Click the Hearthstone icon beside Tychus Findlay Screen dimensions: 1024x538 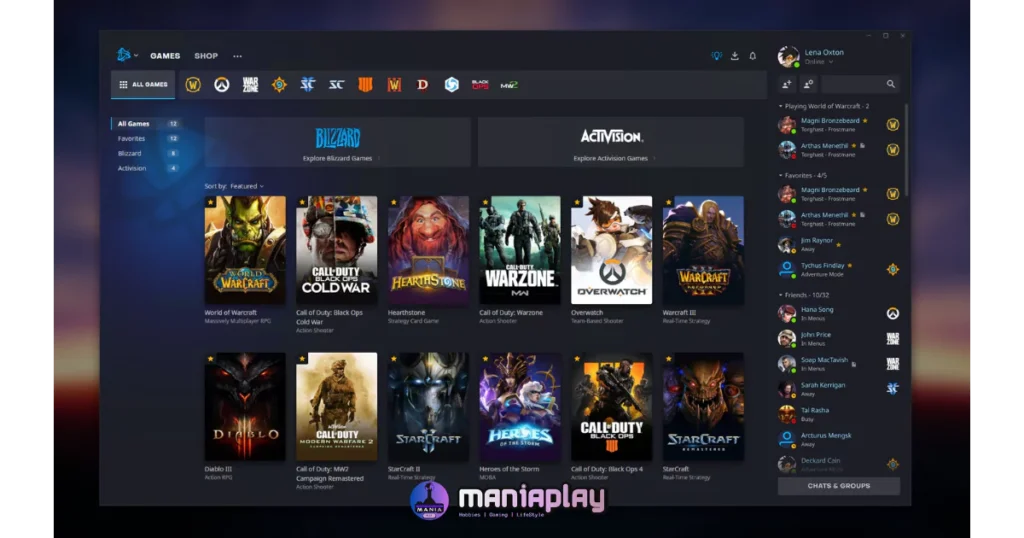click(x=893, y=270)
